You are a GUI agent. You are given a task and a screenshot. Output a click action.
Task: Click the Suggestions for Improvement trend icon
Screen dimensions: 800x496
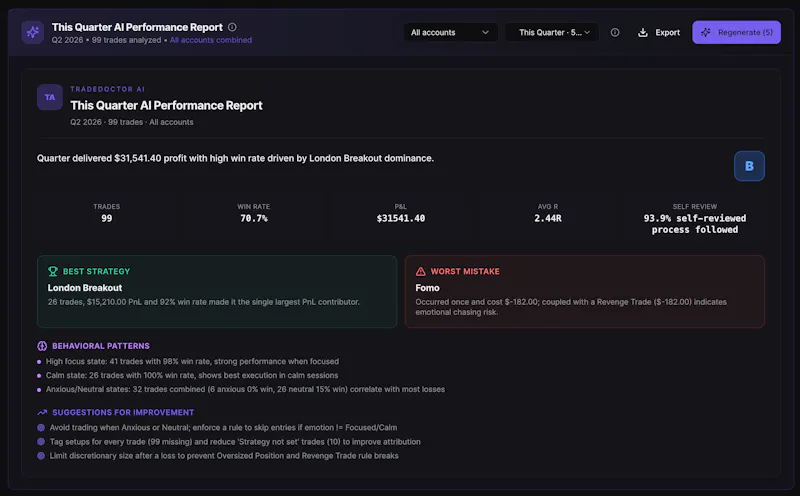42,412
